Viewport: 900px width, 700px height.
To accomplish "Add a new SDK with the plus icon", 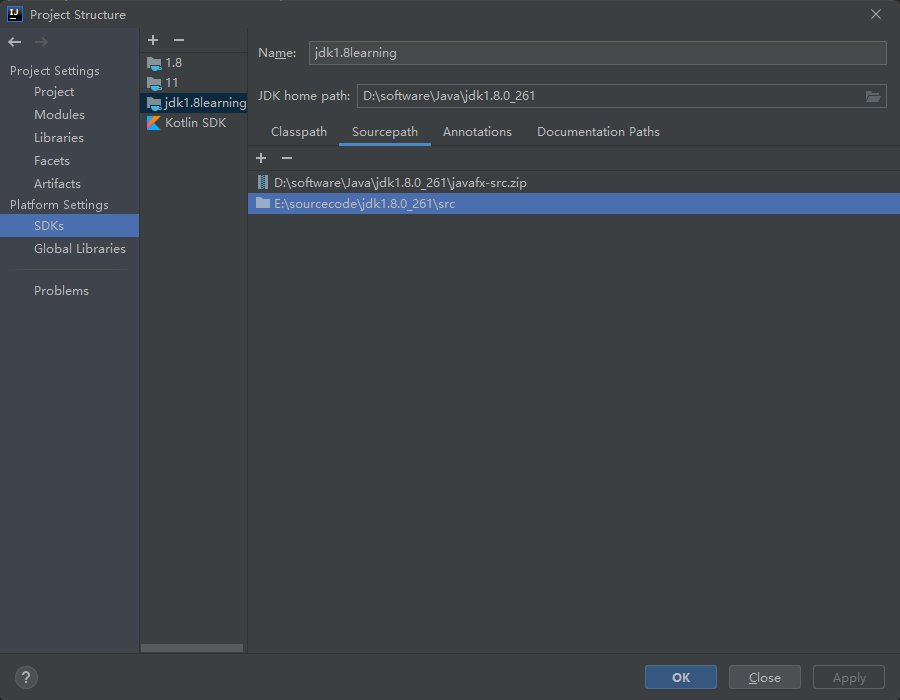I will (x=152, y=40).
